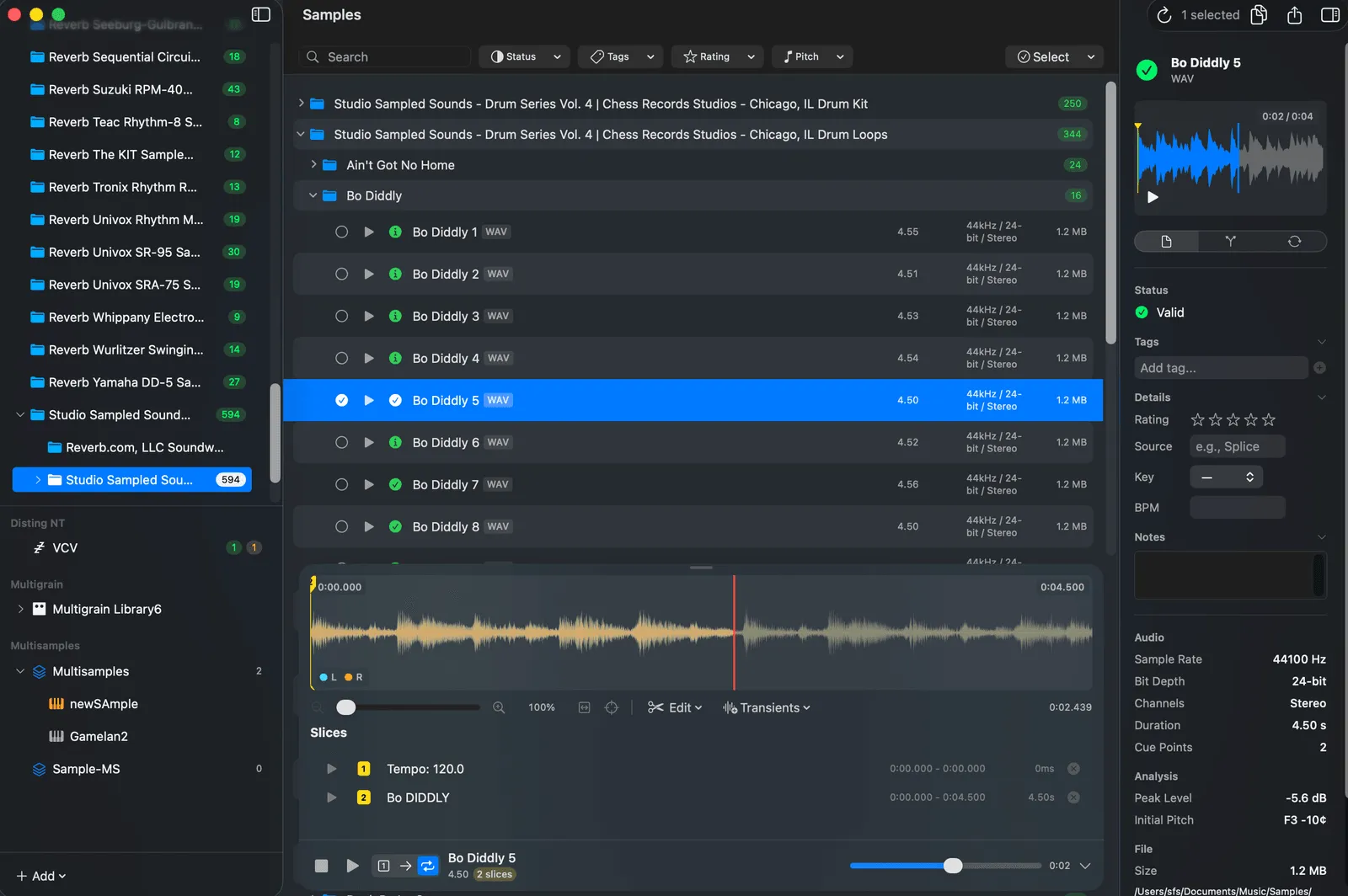
Task: Open the Transients menu
Action: (766, 707)
